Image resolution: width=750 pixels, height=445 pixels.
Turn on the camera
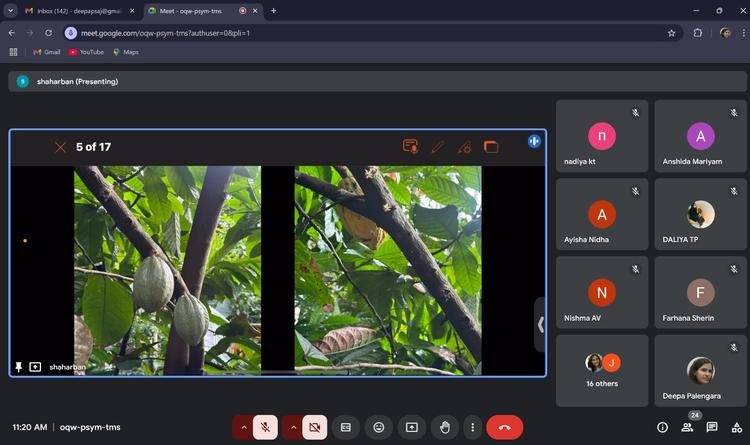click(314, 427)
